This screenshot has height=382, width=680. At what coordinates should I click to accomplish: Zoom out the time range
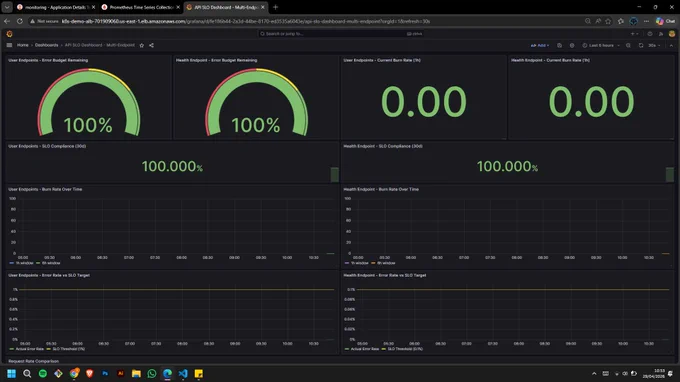coord(628,45)
